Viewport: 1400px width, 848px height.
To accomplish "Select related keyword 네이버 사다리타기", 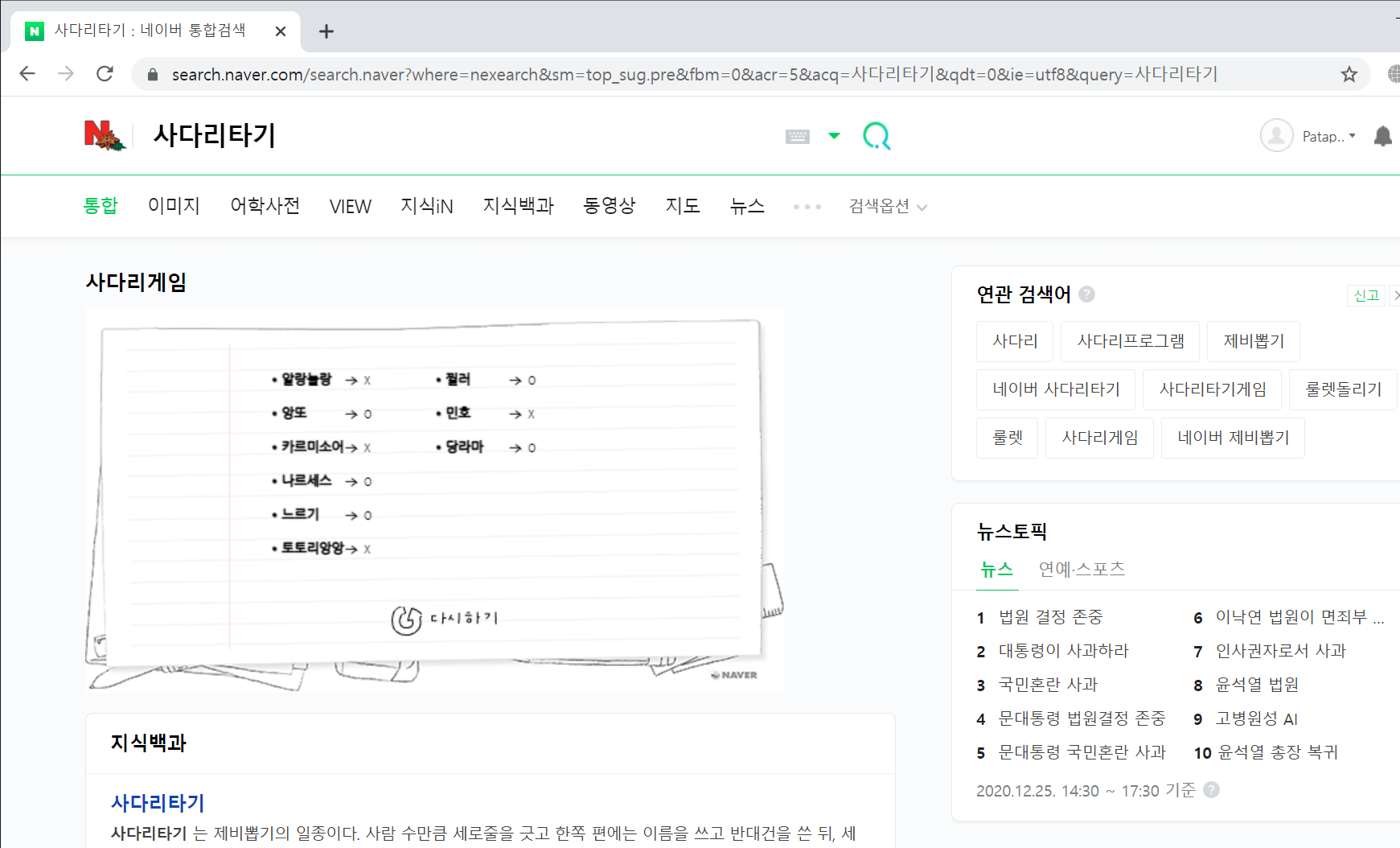I will click(x=1056, y=389).
